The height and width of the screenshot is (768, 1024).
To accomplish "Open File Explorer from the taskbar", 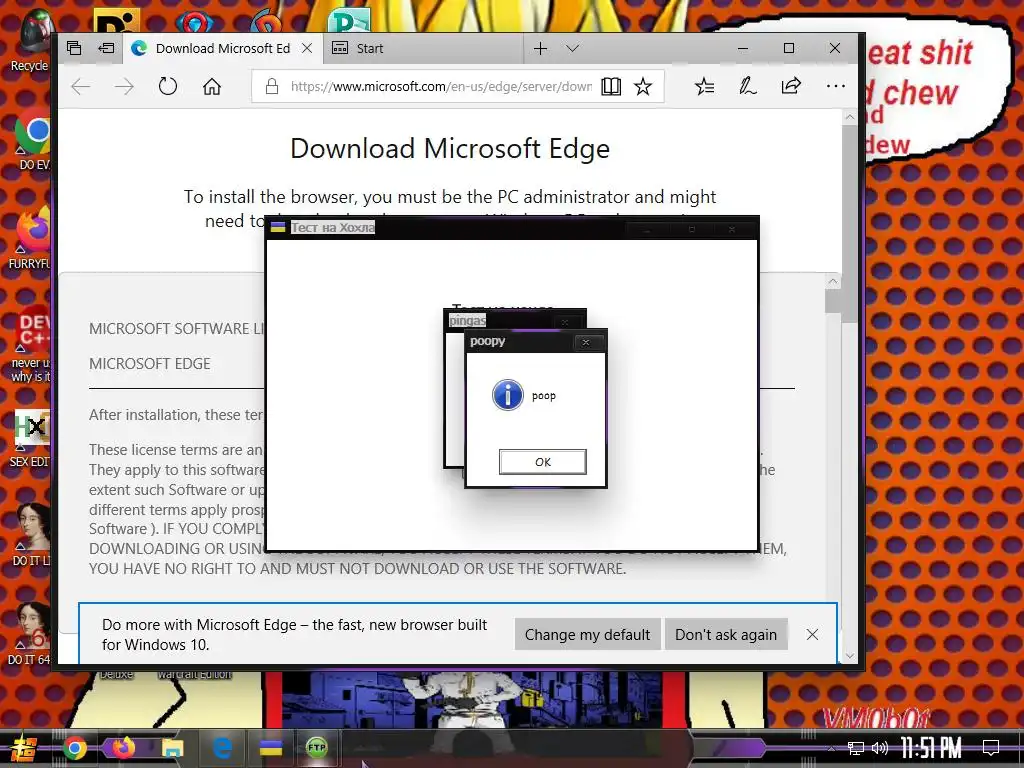I will click(x=173, y=748).
